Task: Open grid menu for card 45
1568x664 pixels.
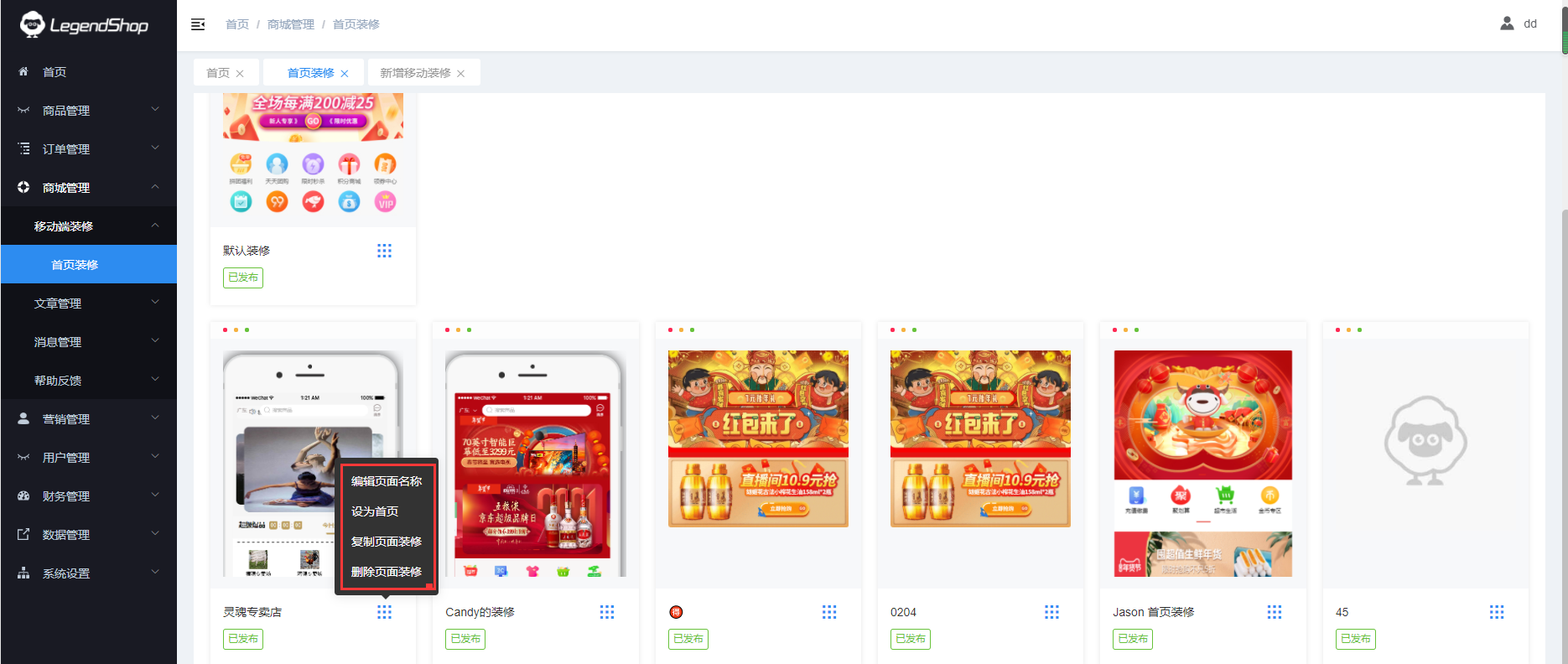Action: [x=1497, y=612]
